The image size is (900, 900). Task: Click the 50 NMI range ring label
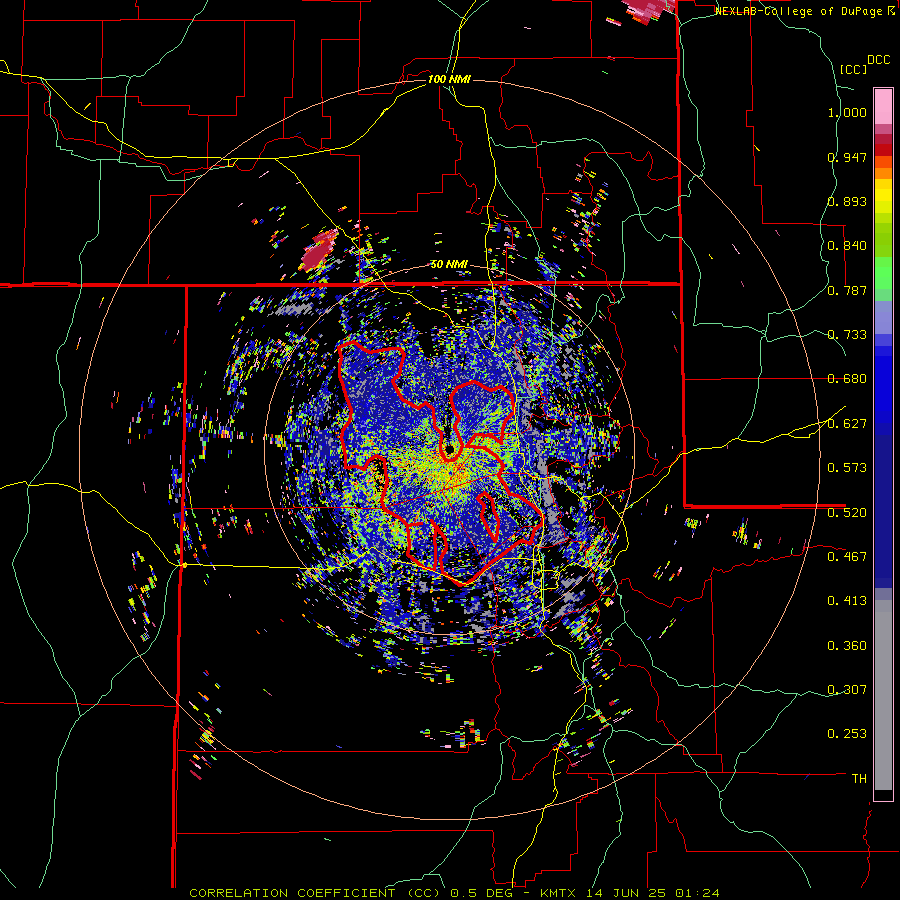pyautogui.click(x=449, y=265)
